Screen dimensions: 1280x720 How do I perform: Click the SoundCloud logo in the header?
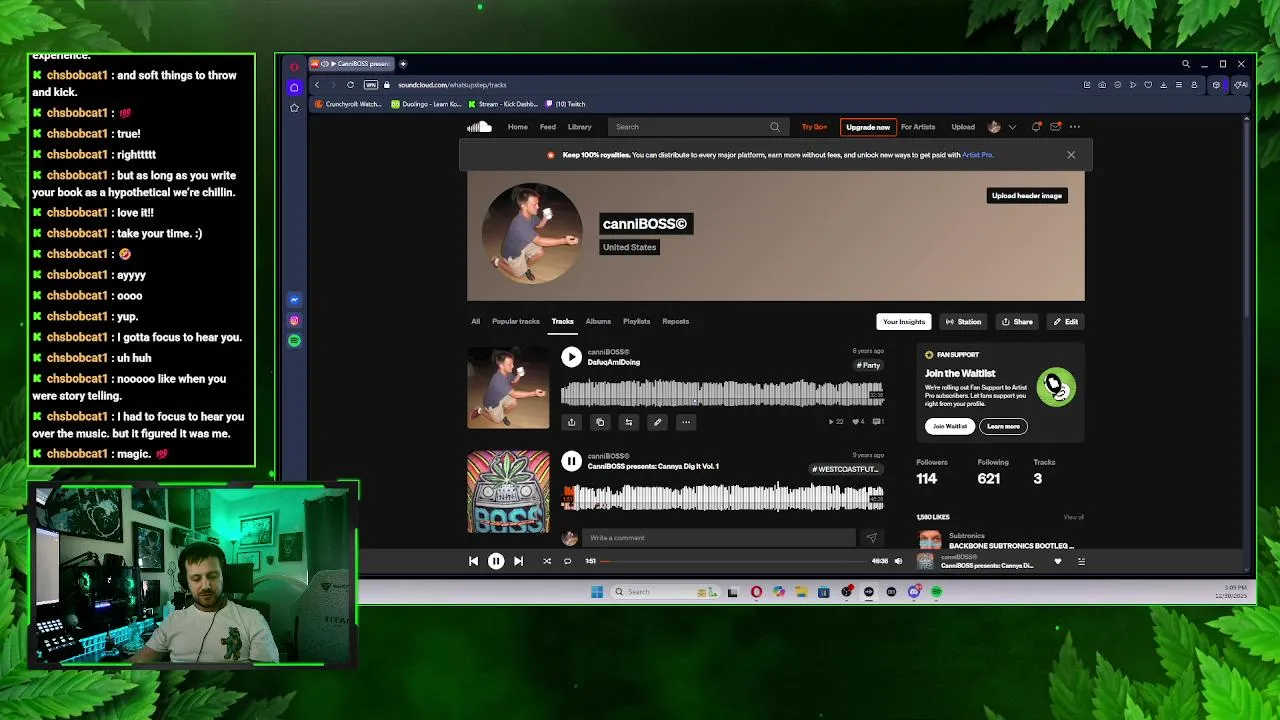[x=479, y=127]
